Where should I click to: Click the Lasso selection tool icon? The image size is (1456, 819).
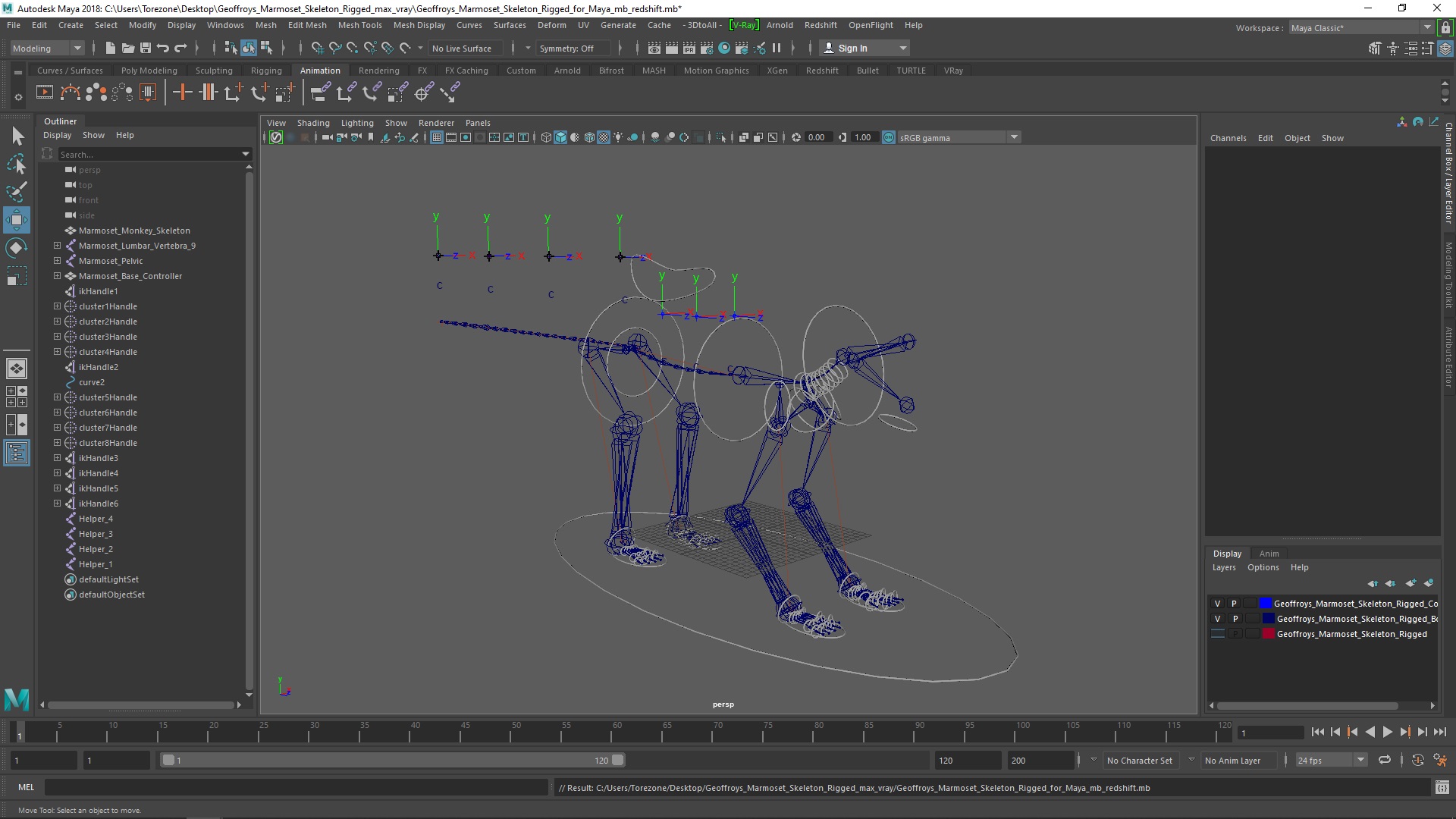(x=17, y=164)
